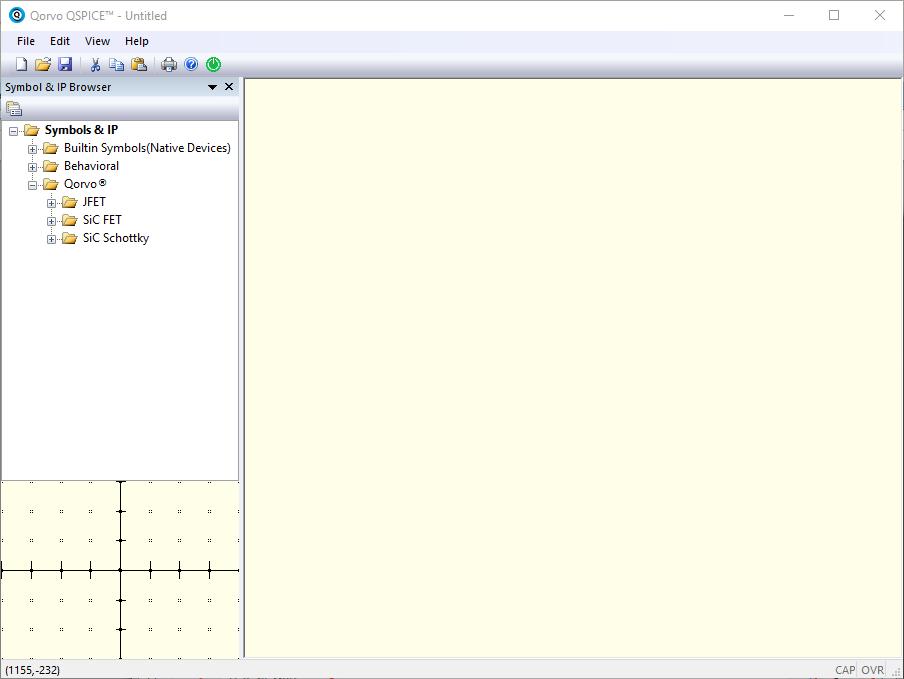This screenshot has width=904, height=679.
Task: Click the window resize grip corner
Action: [x=897, y=672]
